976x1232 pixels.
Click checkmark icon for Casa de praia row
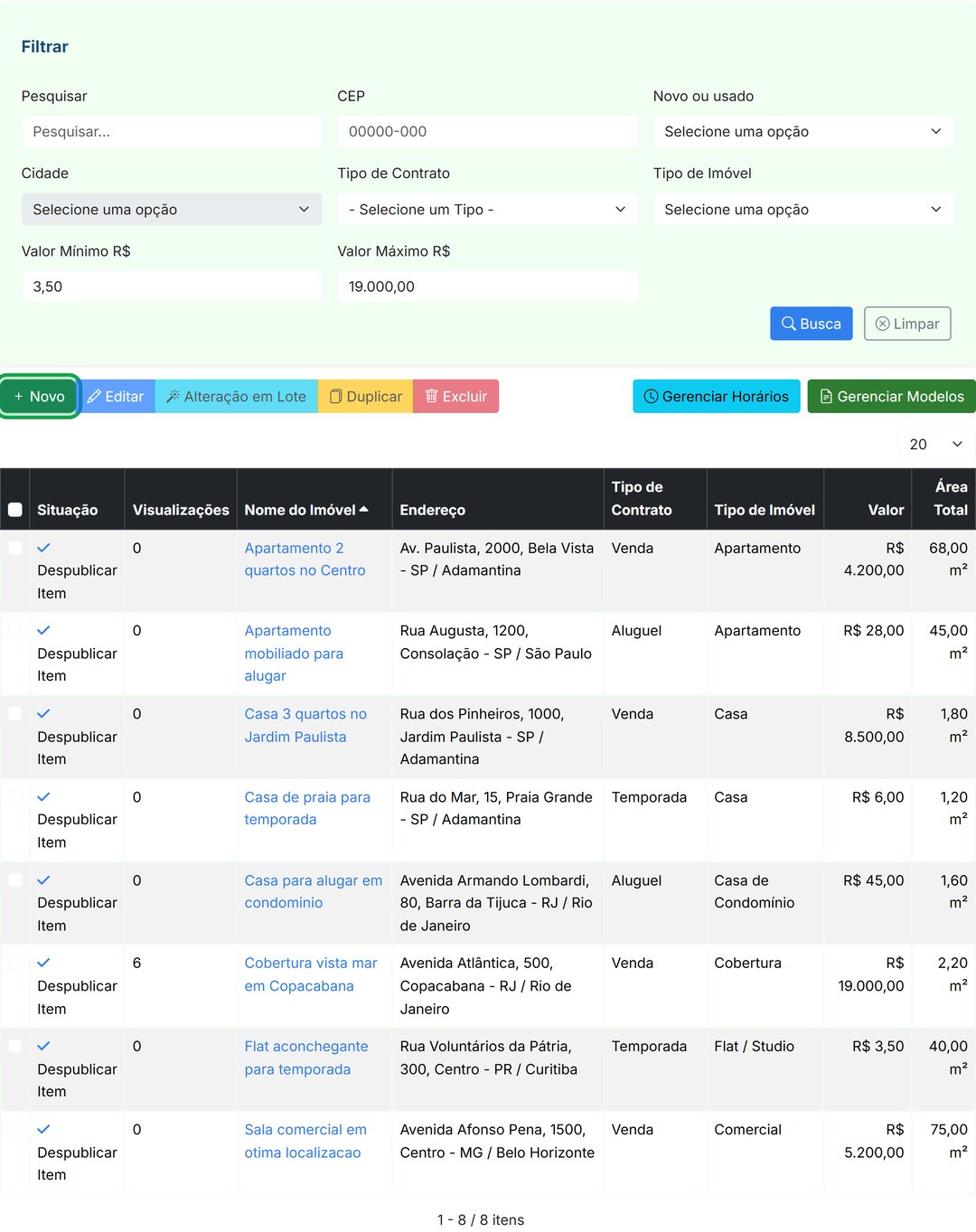pos(43,796)
